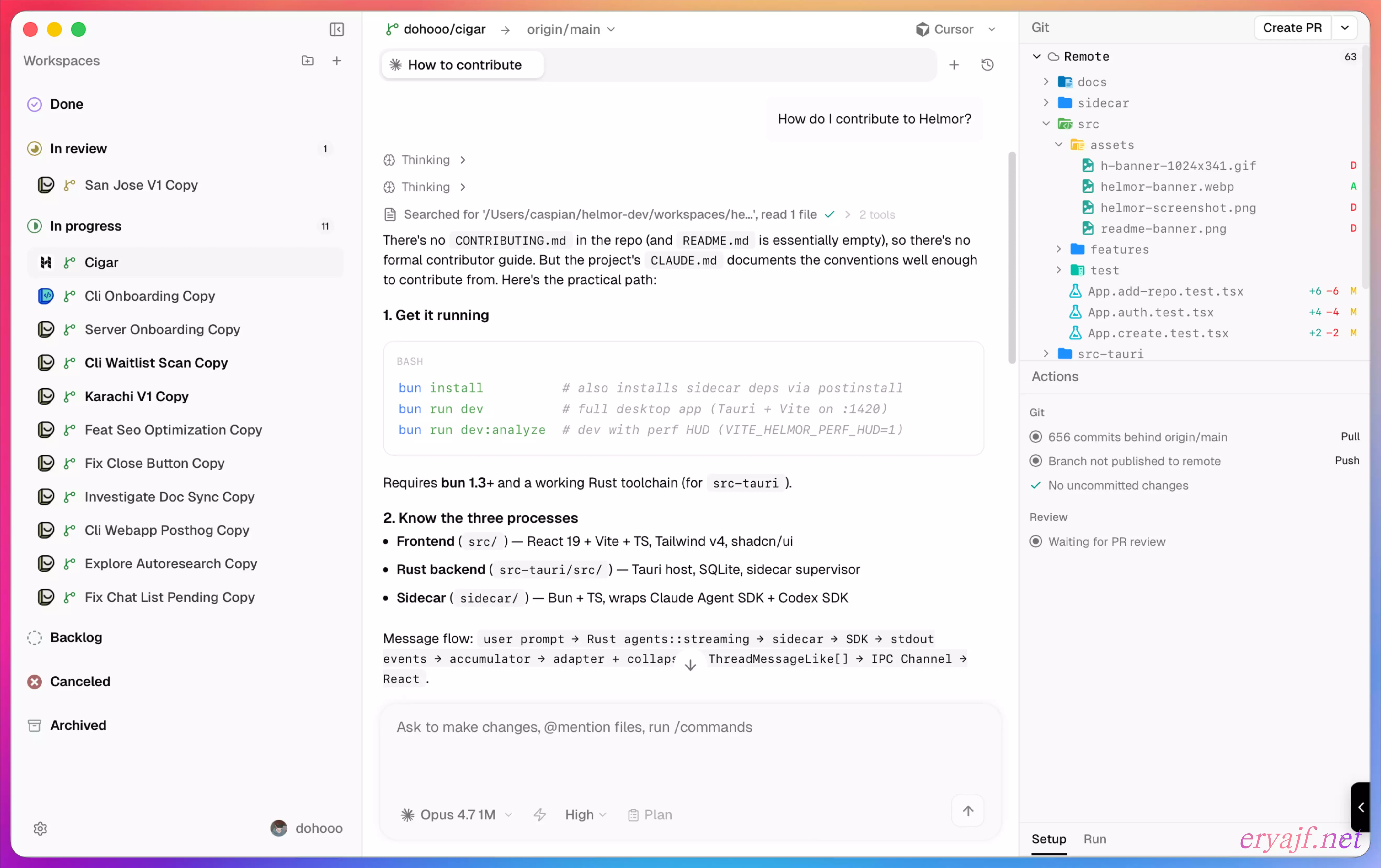
Task: Collapse the src folder
Action: (x=1046, y=124)
